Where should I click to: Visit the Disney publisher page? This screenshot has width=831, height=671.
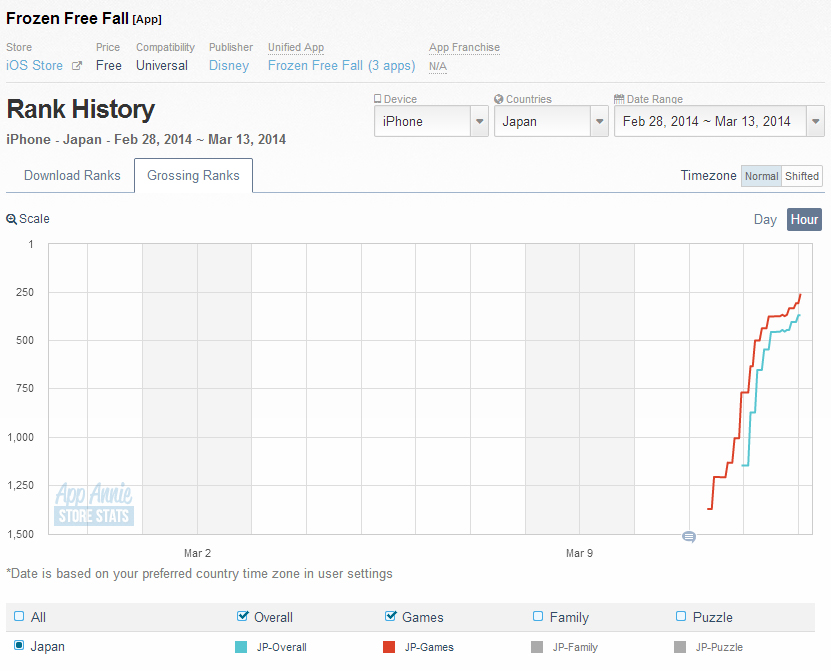coord(229,66)
